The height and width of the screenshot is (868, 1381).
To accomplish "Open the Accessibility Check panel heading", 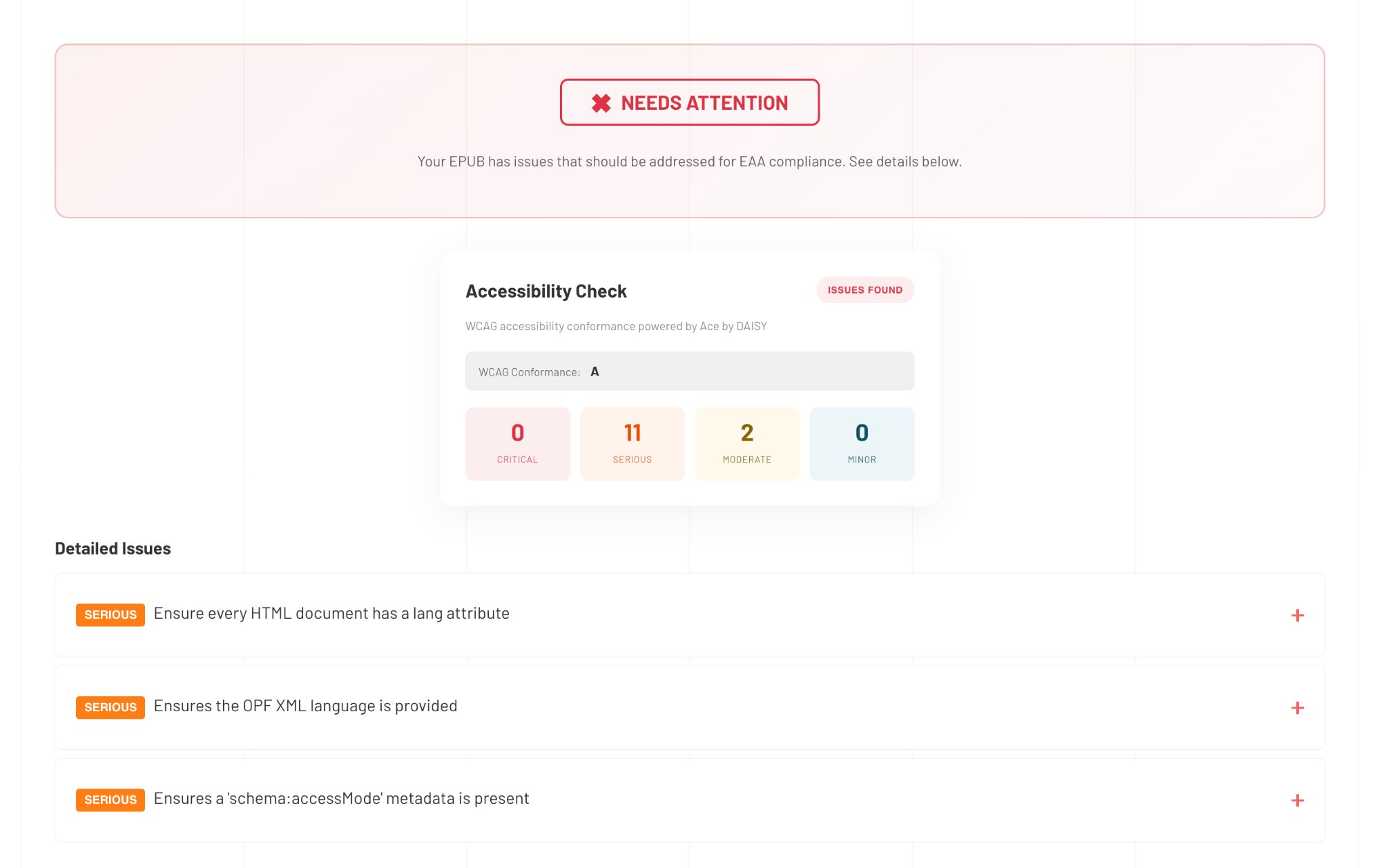I will point(545,291).
